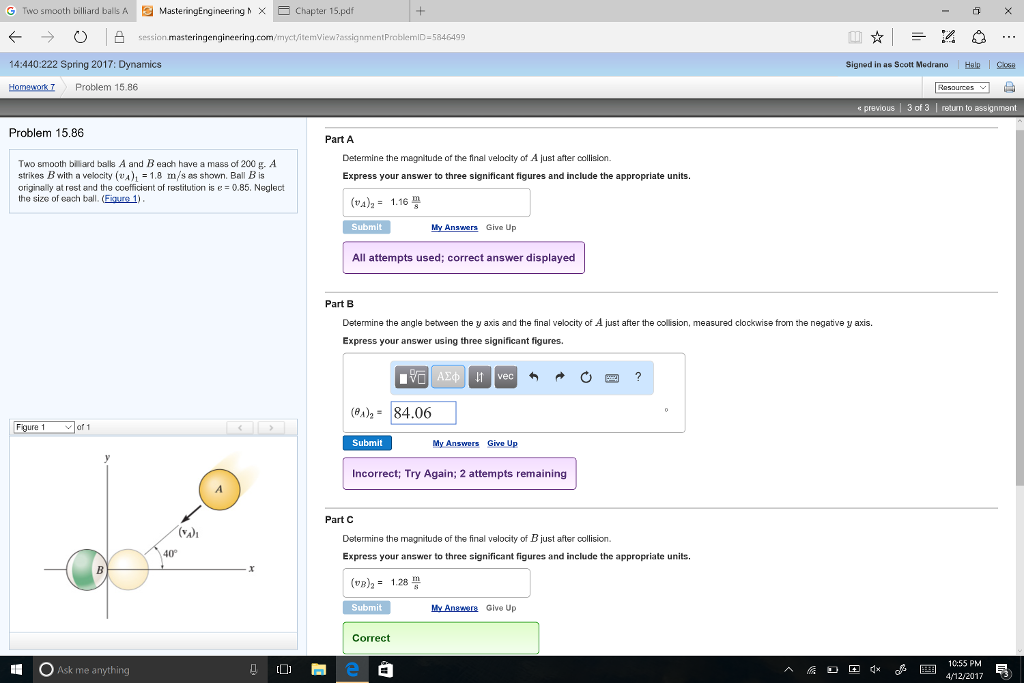Show keyboard shortcuts in equation toolbar
The height and width of the screenshot is (683, 1024).
pyautogui.click(x=611, y=377)
